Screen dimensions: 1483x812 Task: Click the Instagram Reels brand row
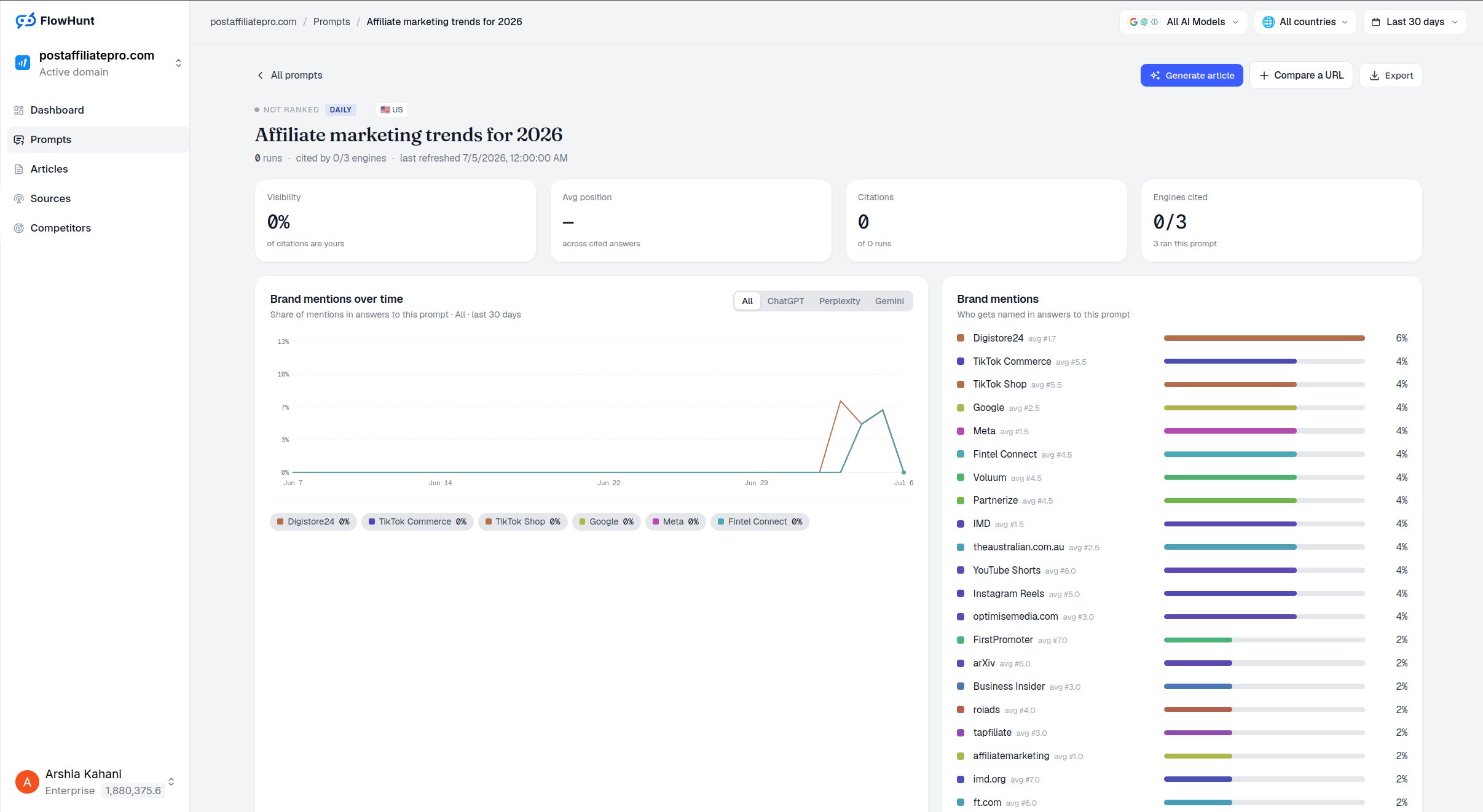pyautogui.click(x=1182, y=593)
